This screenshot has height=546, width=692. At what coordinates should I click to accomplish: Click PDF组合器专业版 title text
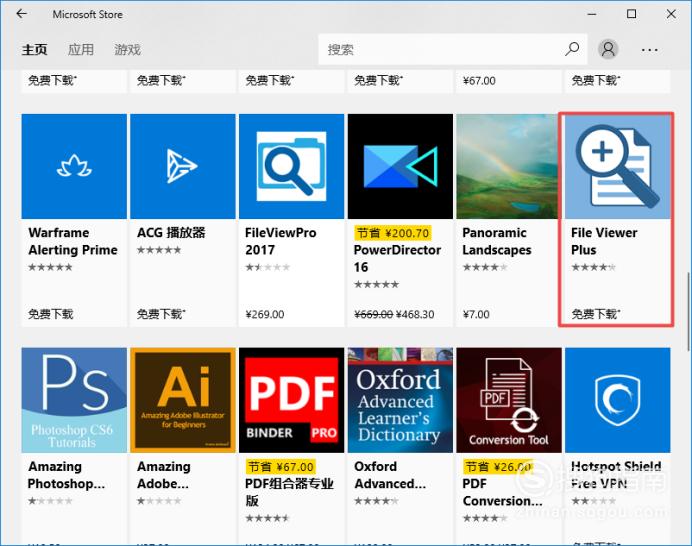coord(289,492)
